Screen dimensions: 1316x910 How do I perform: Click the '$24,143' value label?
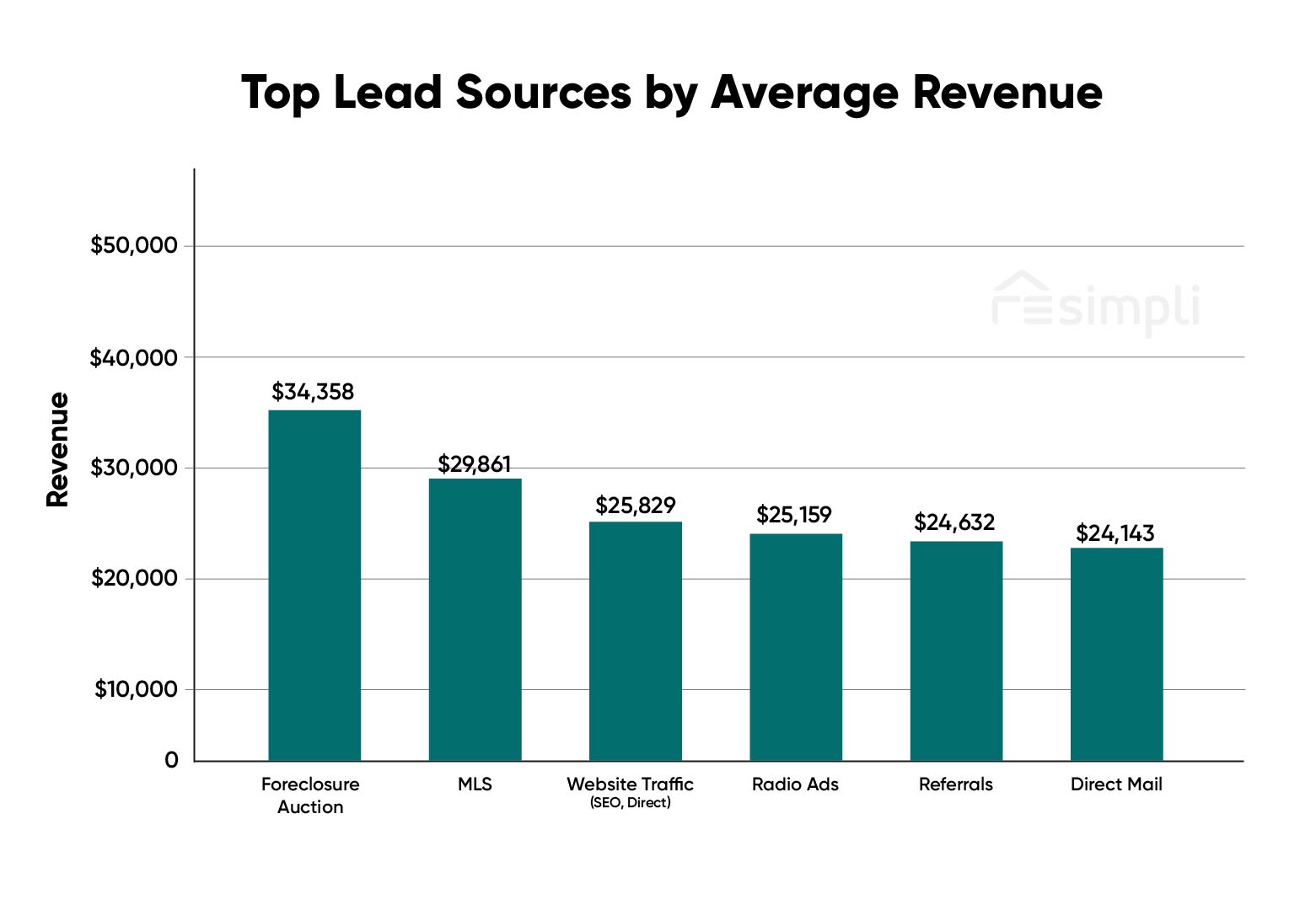1115,533
